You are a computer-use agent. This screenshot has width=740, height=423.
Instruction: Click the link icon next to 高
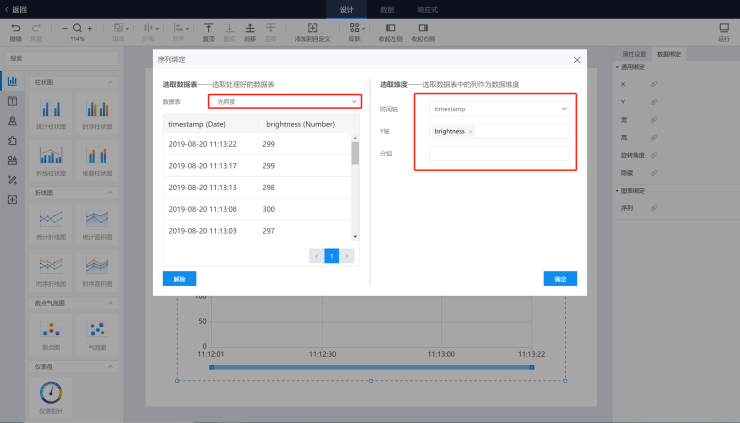tap(654, 137)
